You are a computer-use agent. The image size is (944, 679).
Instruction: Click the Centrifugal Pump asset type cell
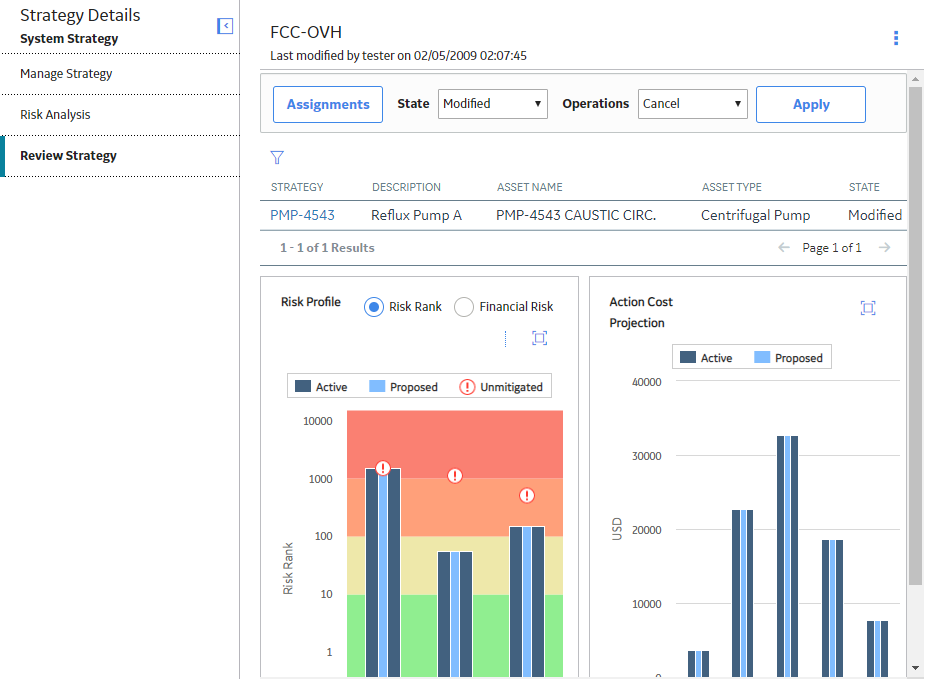click(x=756, y=215)
